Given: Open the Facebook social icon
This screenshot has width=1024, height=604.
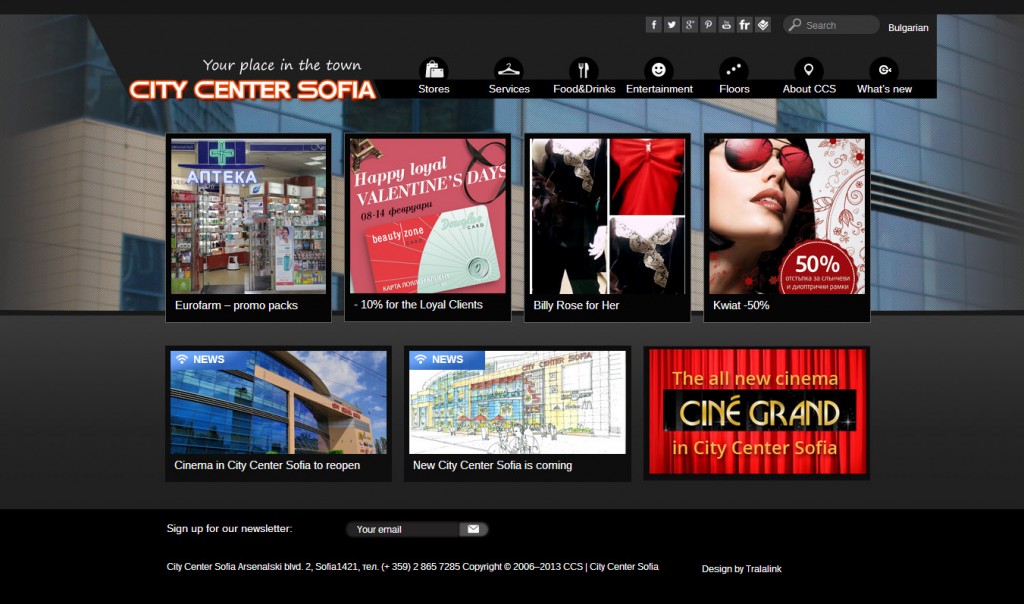Looking at the screenshot, I should coord(653,25).
